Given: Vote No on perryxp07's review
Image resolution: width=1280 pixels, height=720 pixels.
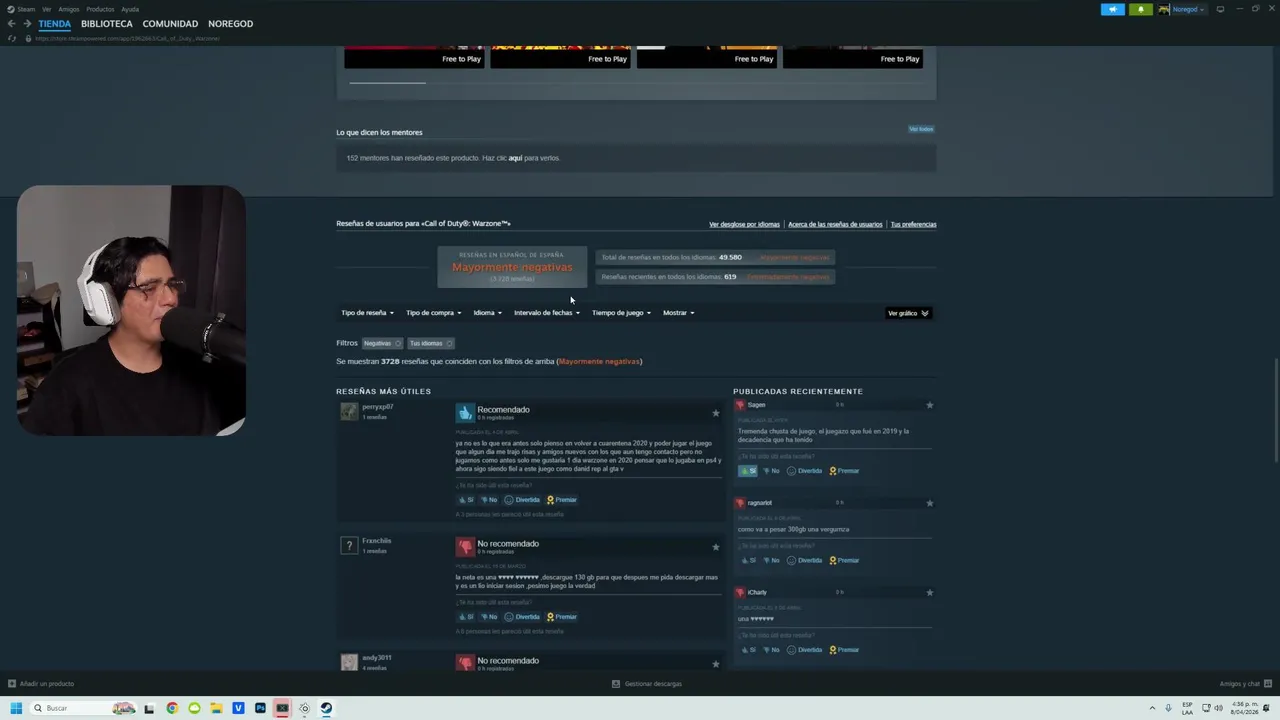Looking at the screenshot, I should [489, 500].
